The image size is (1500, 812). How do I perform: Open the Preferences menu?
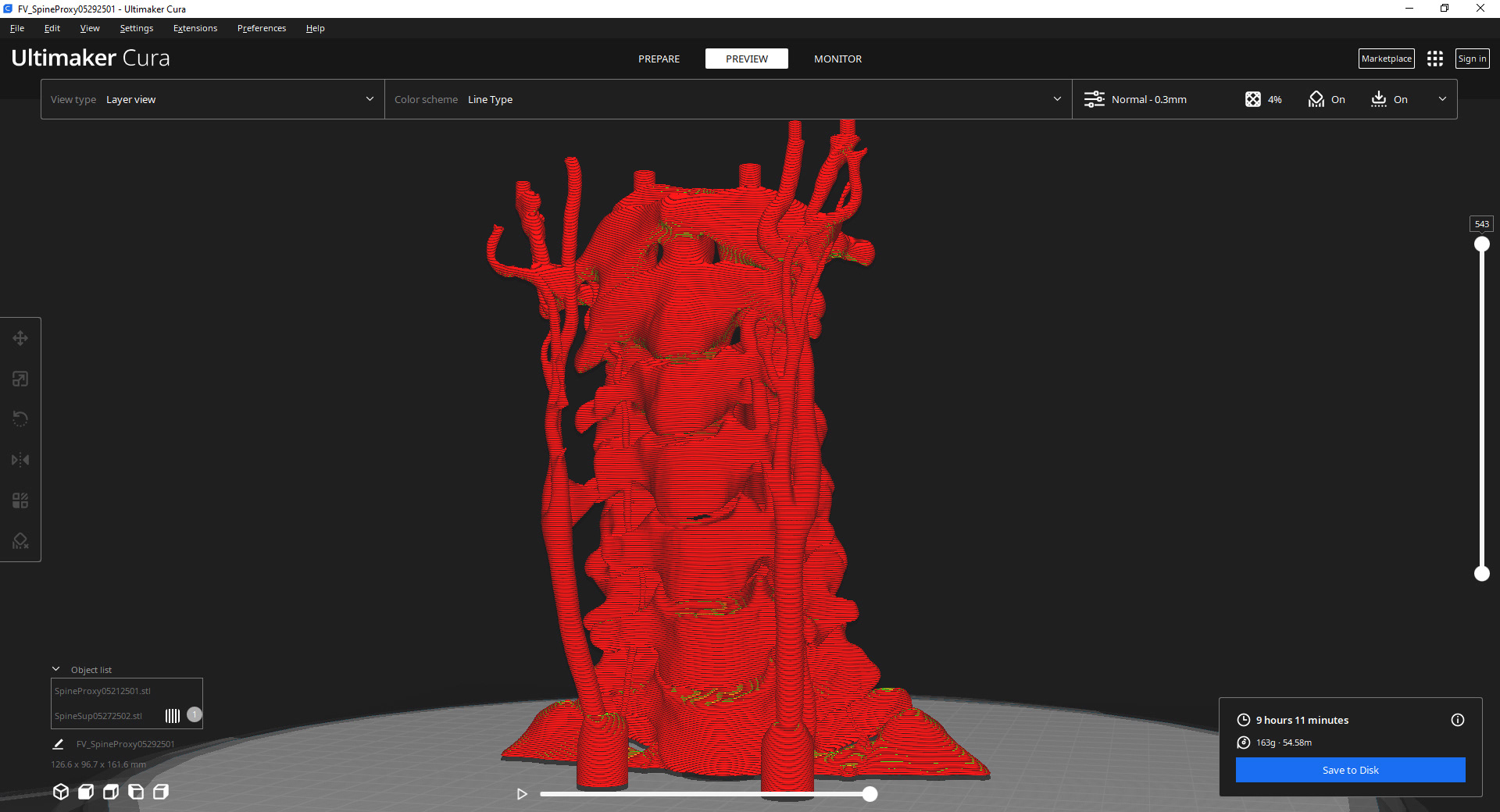(x=262, y=28)
